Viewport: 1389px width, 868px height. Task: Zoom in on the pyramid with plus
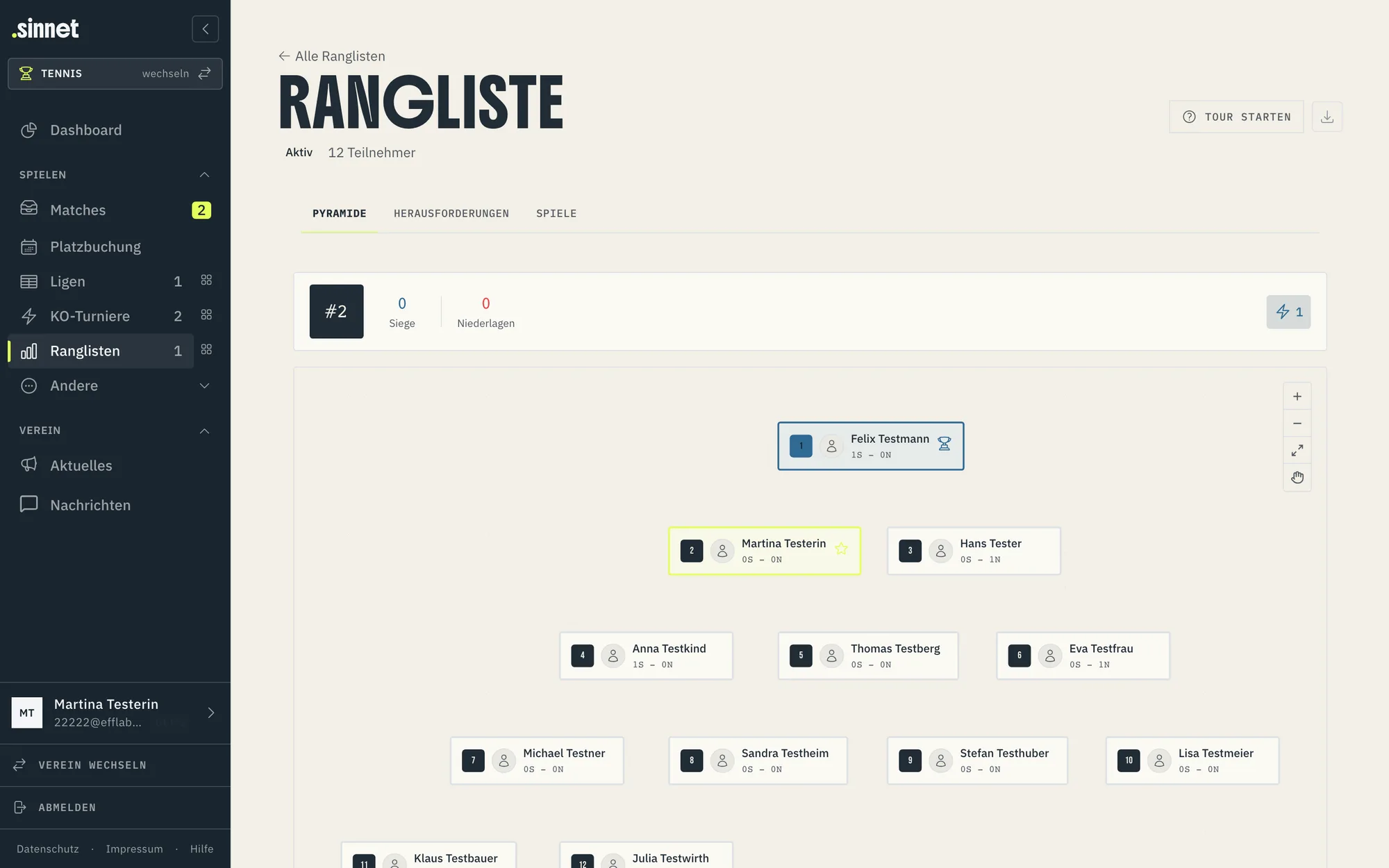click(1297, 397)
